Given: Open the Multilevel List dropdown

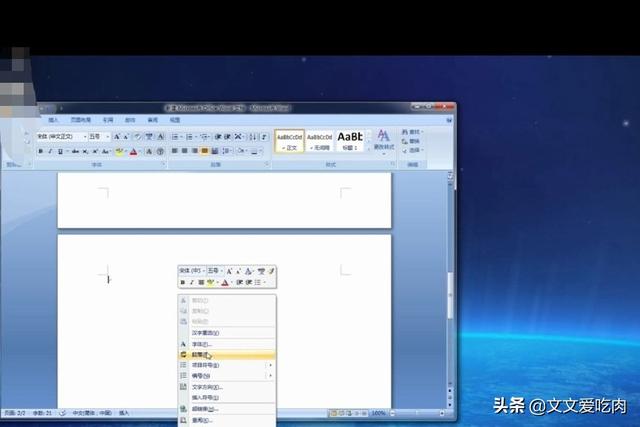Looking at the screenshot, I should (205, 137).
